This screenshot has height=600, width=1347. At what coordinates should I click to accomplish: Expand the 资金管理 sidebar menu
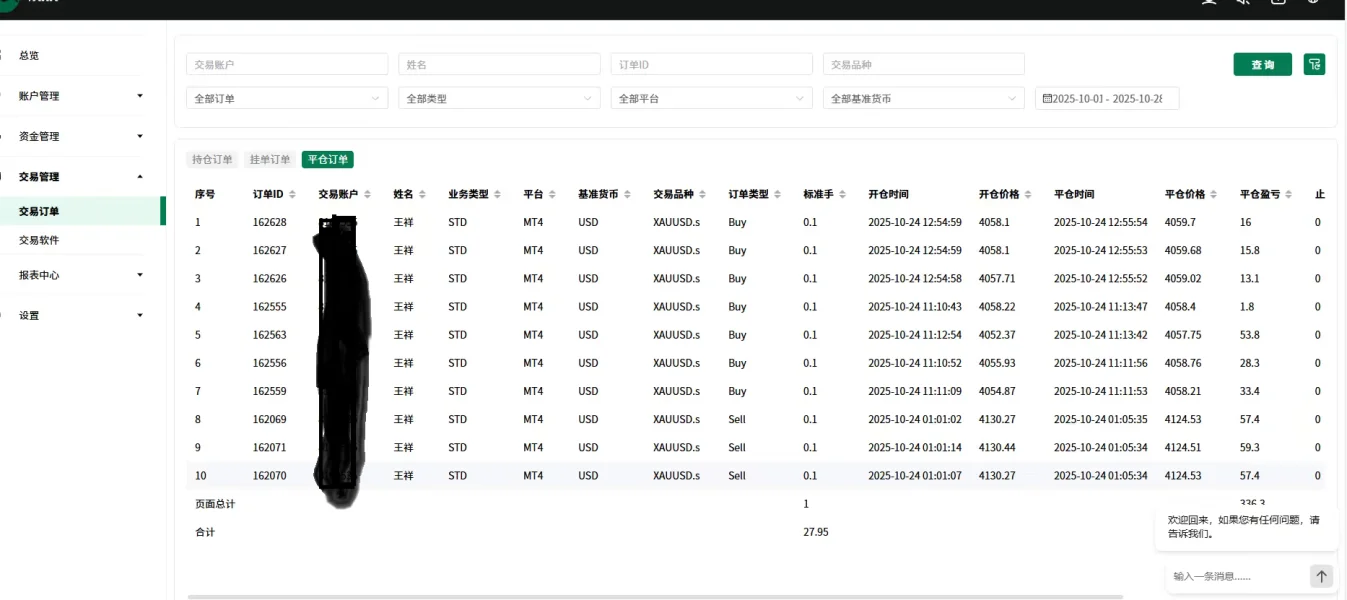[80, 136]
